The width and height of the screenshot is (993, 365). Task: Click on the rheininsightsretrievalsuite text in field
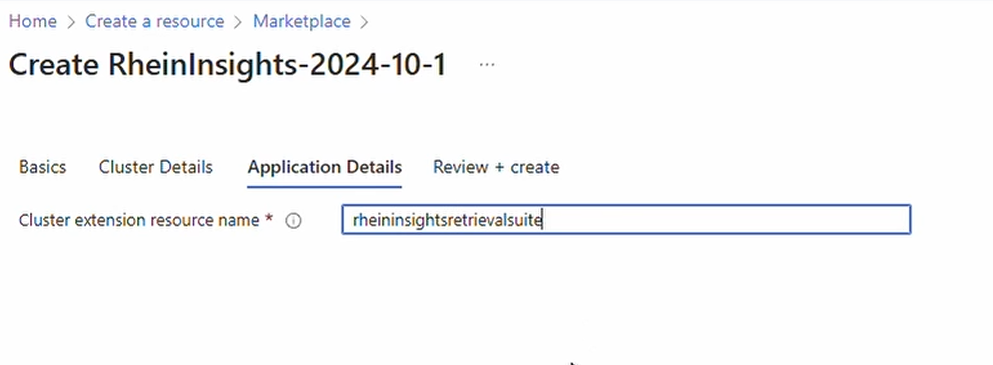447,221
